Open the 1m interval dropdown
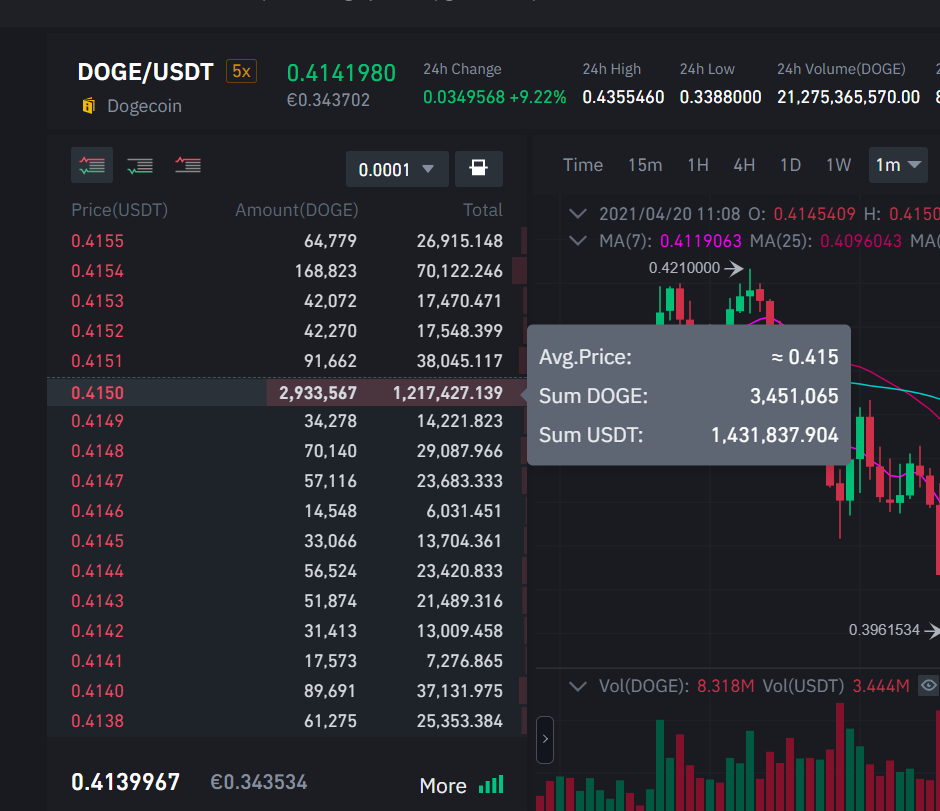 [x=898, y=165]
